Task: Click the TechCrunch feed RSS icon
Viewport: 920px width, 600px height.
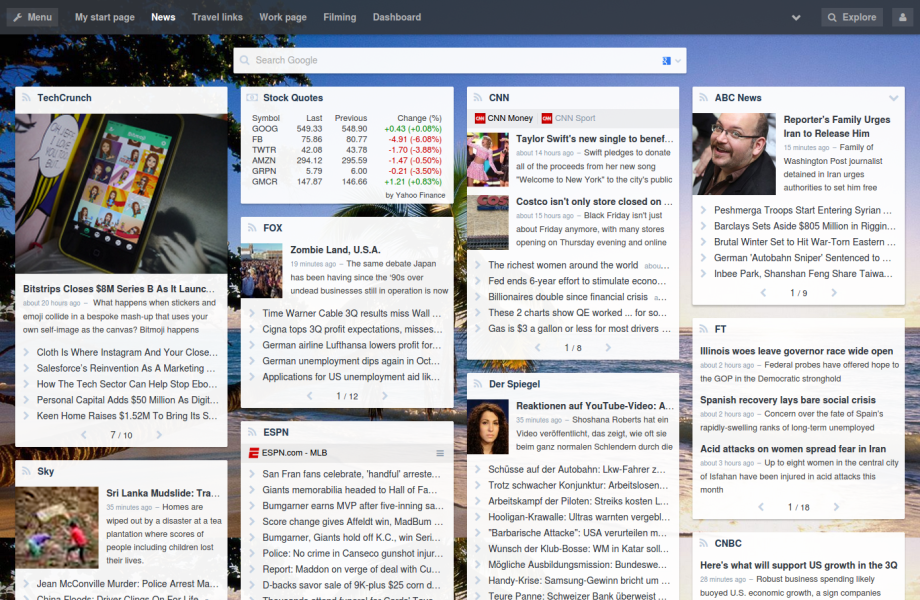Action: [x=26, y=97]
